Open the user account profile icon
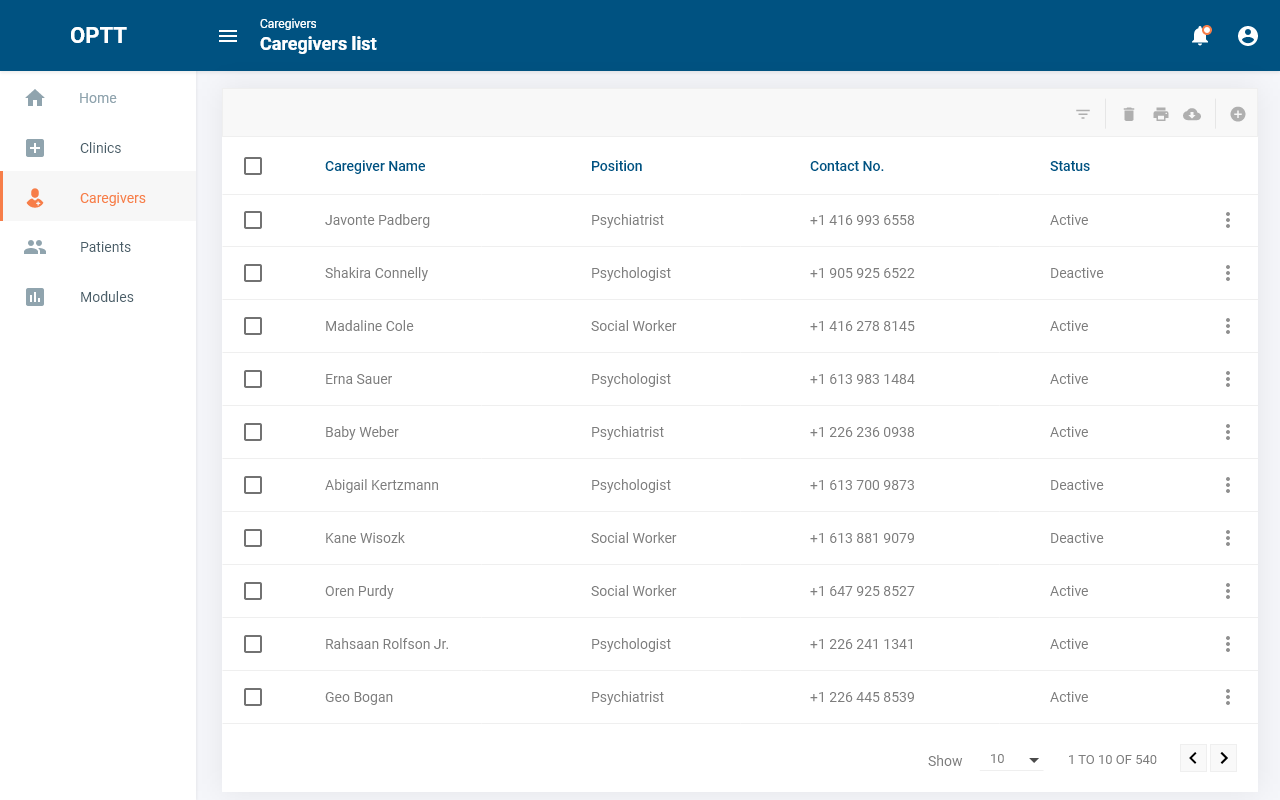This screenshot has width=1280, height=800. coord(1248,36)
